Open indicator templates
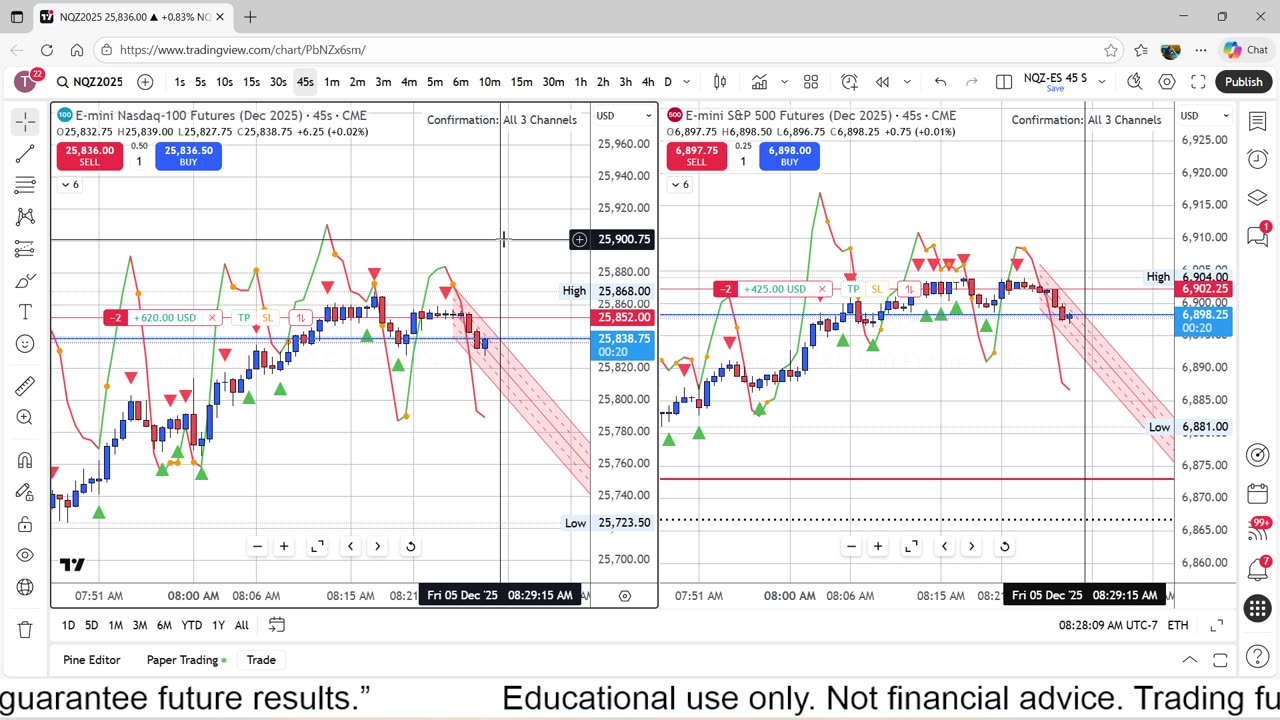Screen dimensions: 1280x720 pos(811,82)
